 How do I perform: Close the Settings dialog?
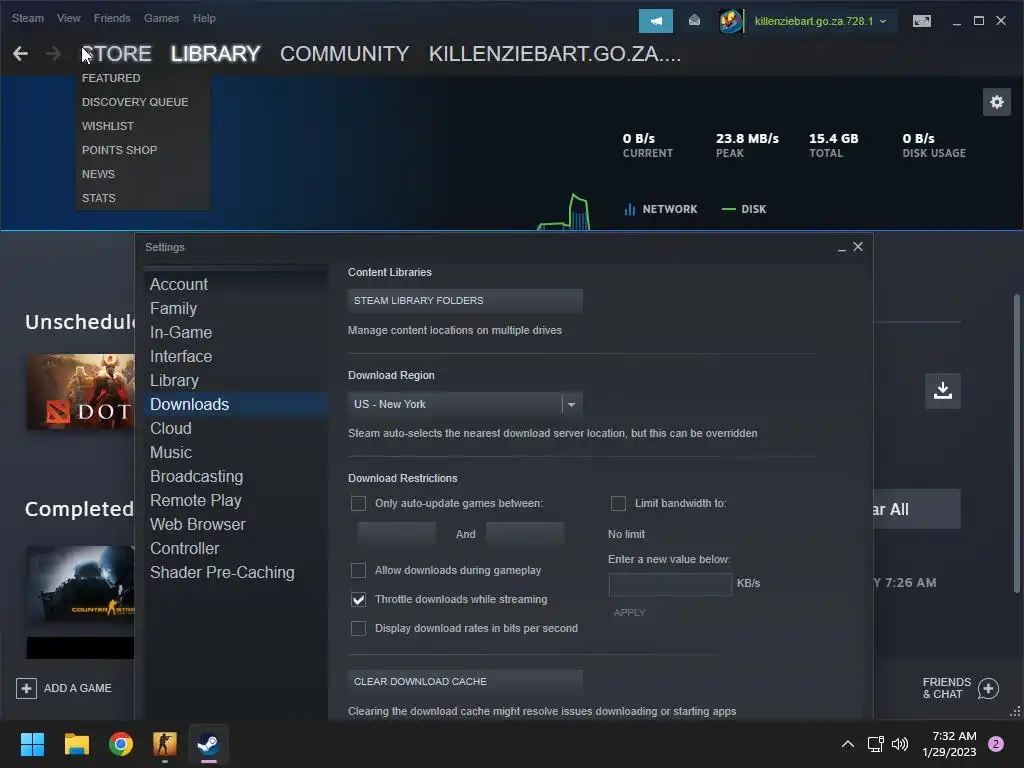click(858, 246)
